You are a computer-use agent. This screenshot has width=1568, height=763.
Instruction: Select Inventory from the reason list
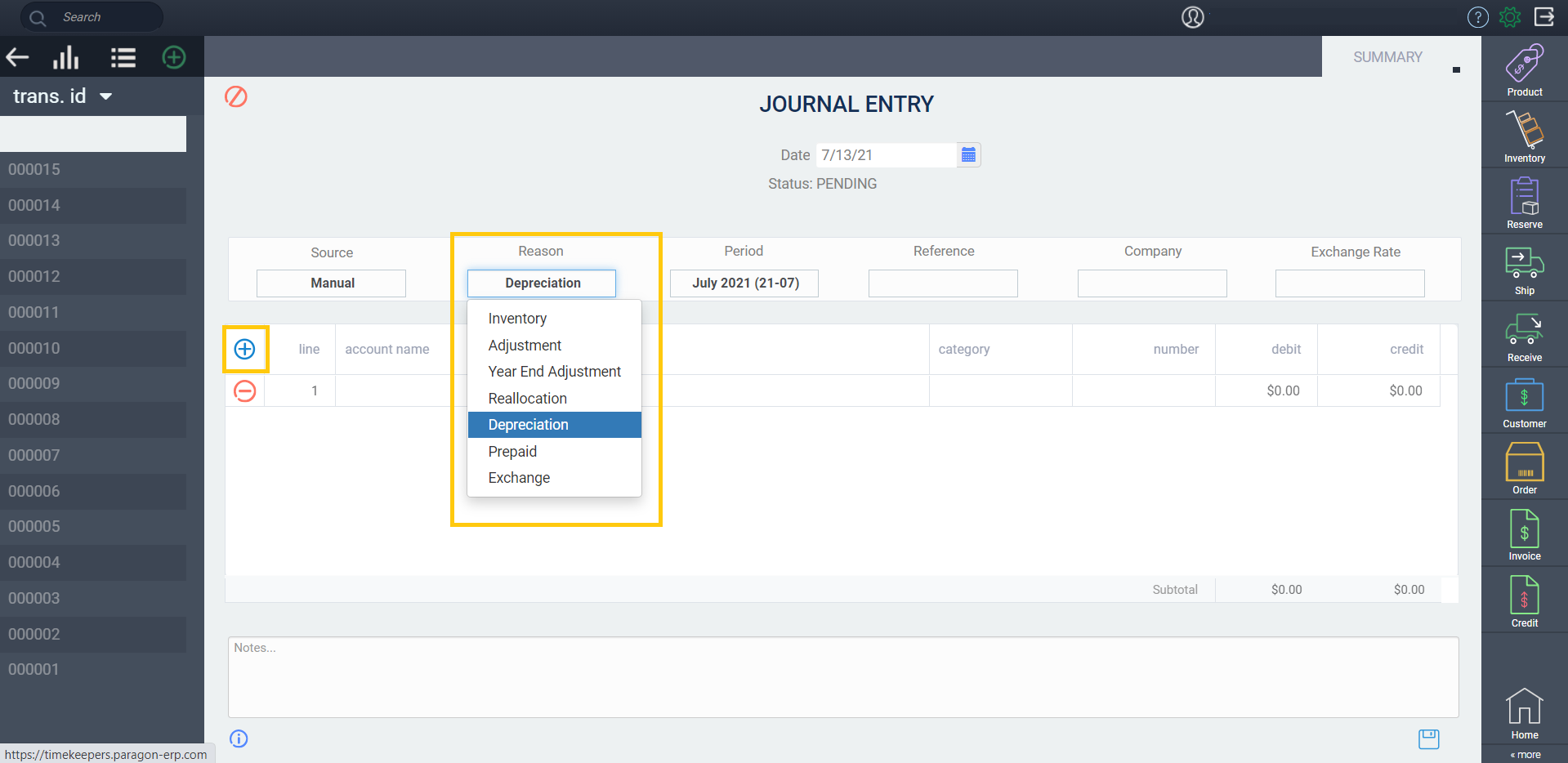point(554,319)
